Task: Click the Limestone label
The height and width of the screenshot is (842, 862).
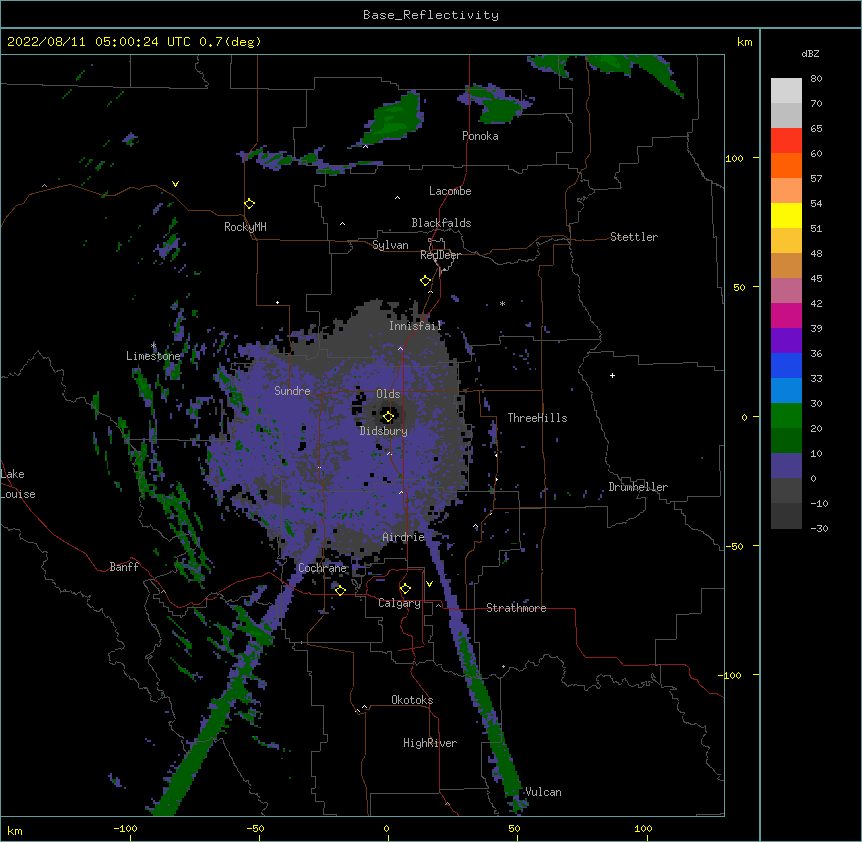Action: pos(153,356)
